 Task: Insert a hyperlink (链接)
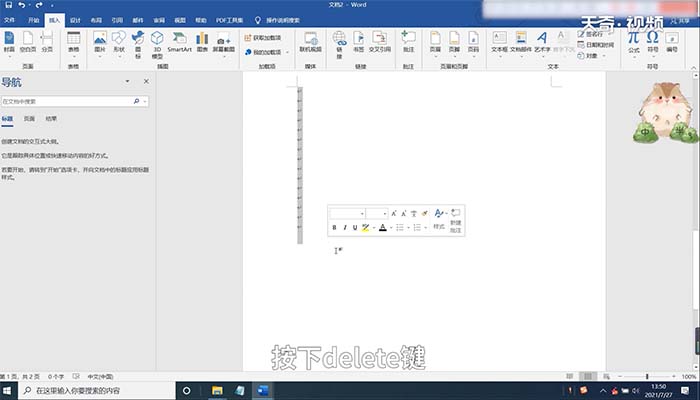coord(339,45)
